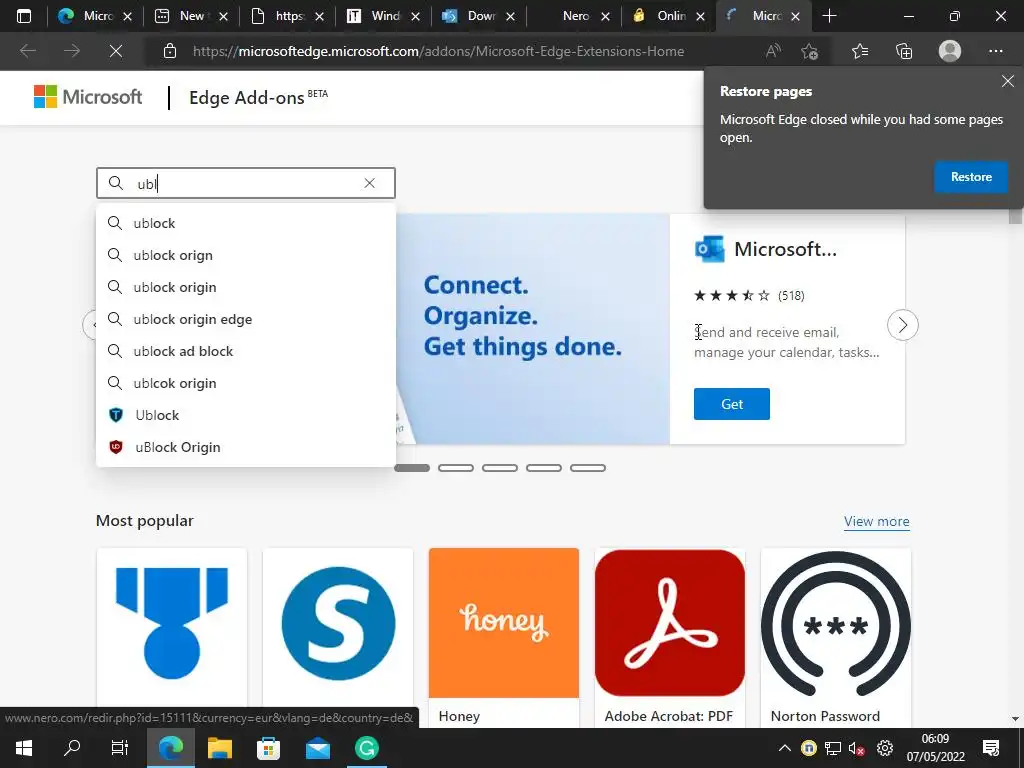Show hidden tray icons

[785, 748]
